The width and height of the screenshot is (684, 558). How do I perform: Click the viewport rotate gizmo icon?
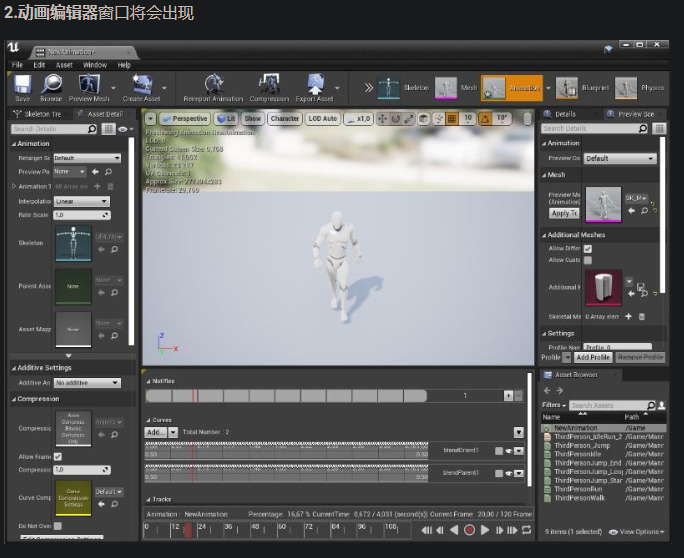[x=396, y=119]
